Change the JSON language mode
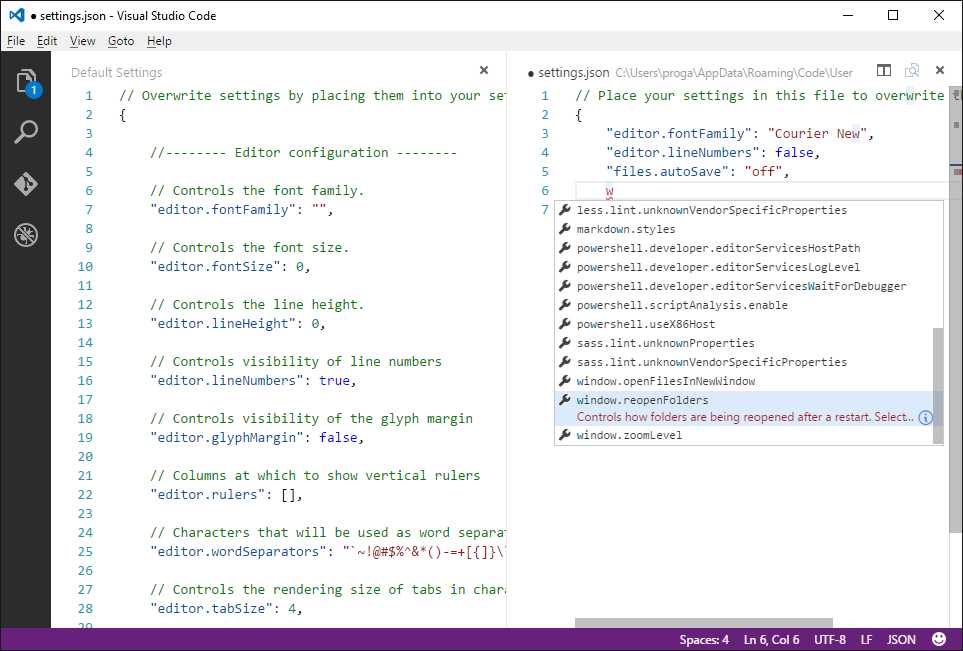This screenshot has width=963, height=651. point(901,640)
